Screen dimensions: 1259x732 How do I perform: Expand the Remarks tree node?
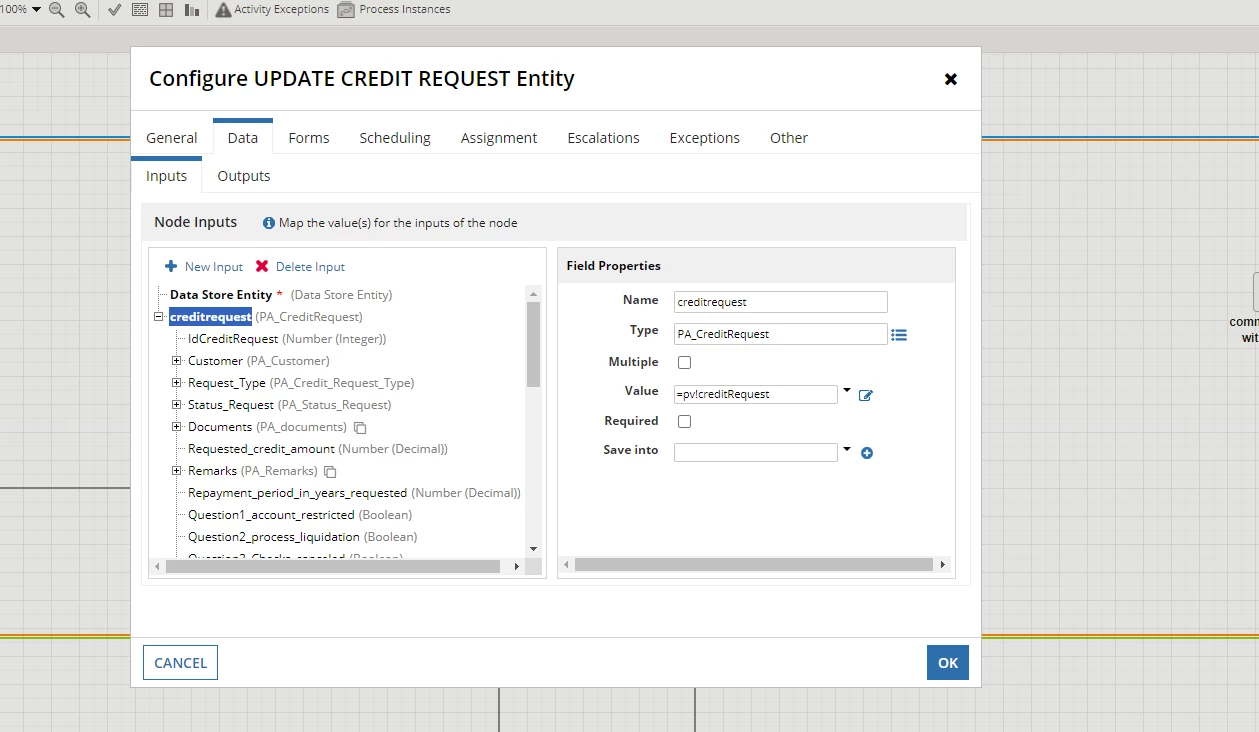point(177,471)
